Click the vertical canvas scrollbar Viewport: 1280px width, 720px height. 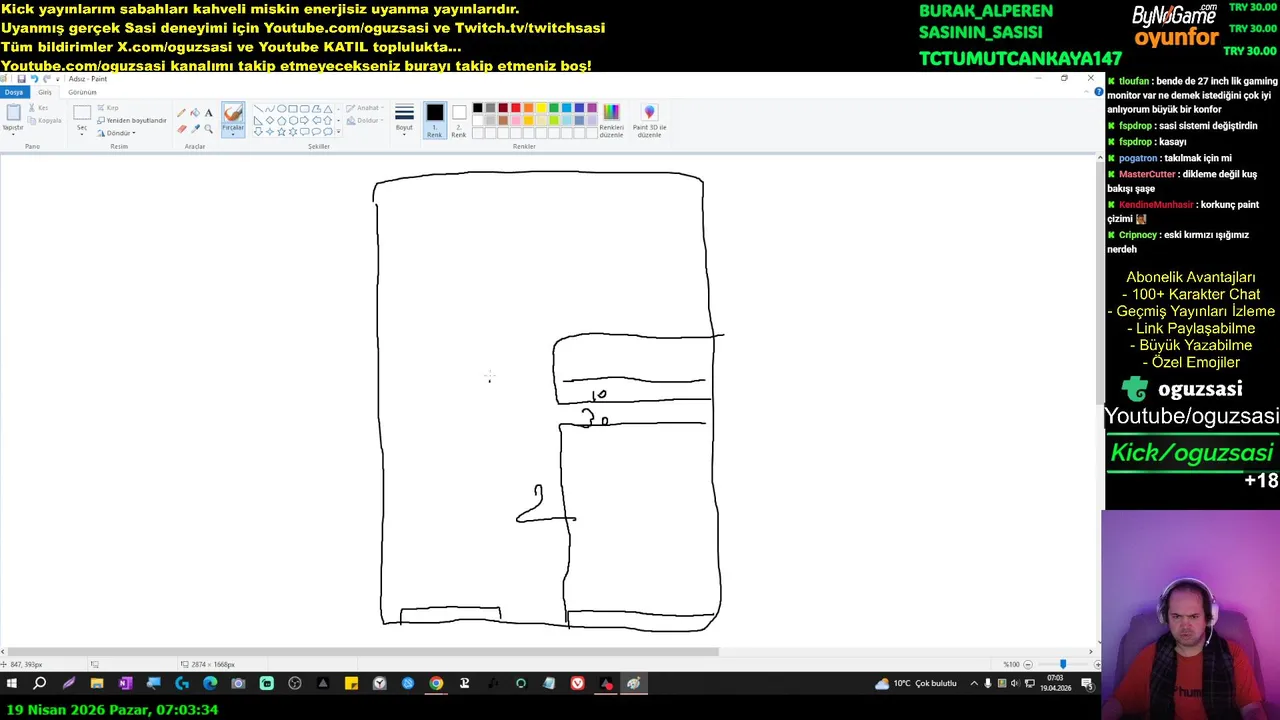pos(1100,285)
